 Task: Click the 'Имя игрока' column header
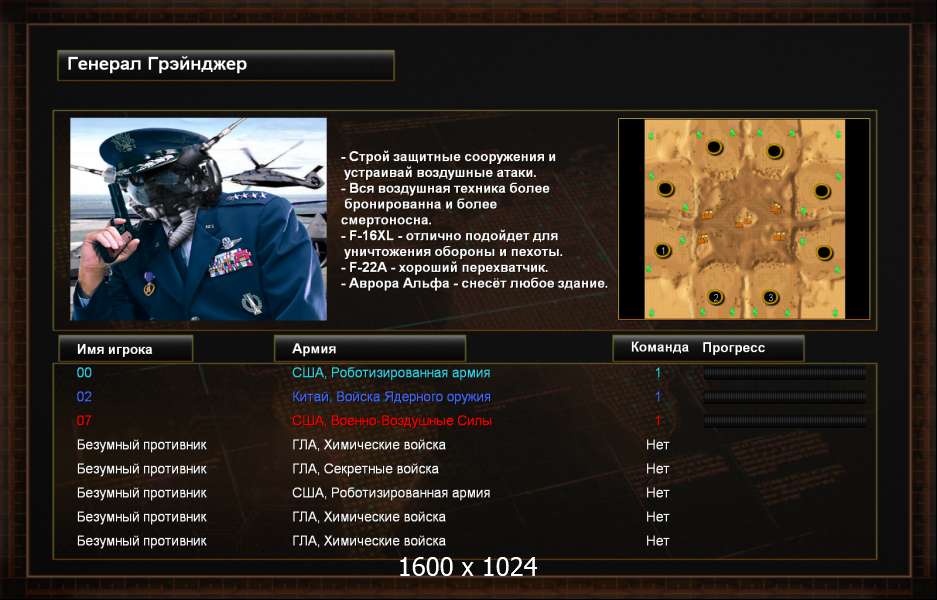tap(124, 348)
